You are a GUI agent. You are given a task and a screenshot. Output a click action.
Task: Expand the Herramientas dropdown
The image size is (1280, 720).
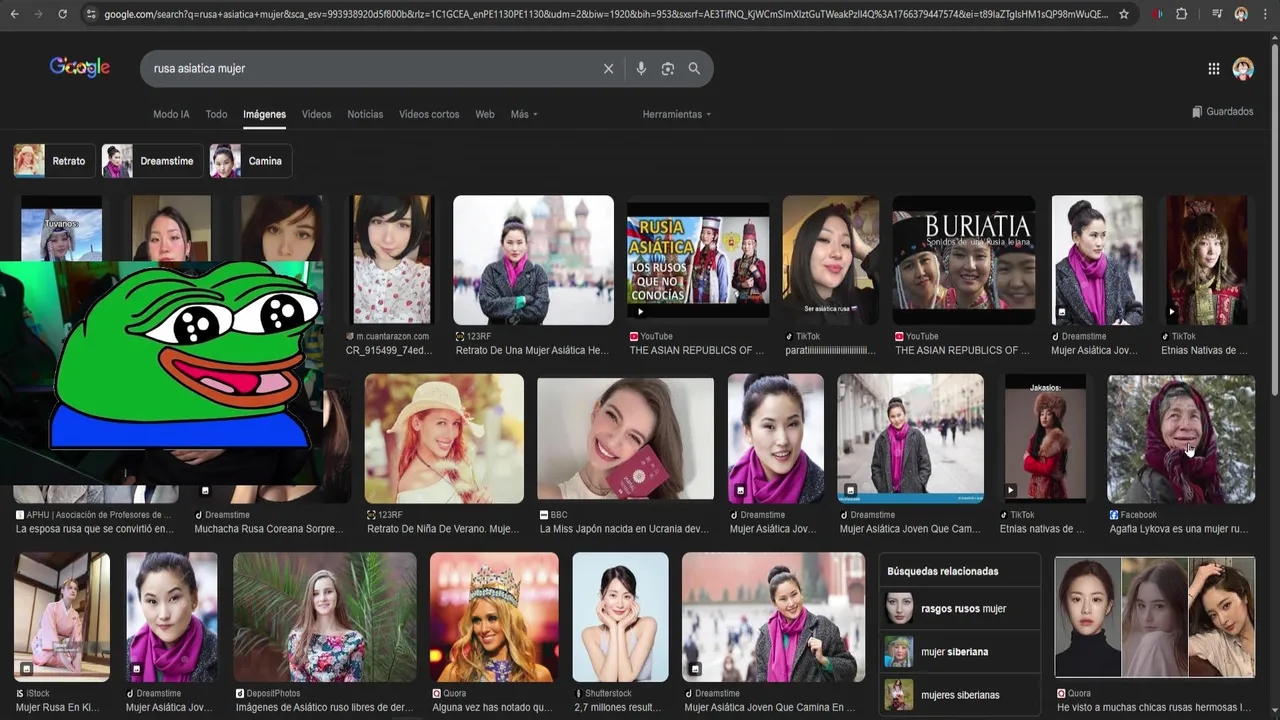point(677,114)
